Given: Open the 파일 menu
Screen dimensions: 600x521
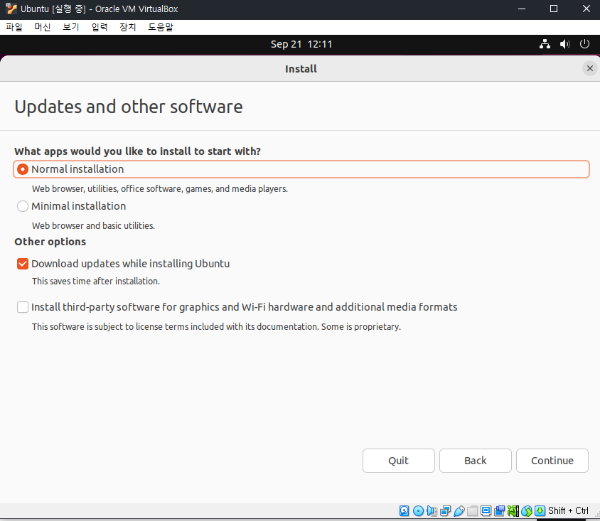Looking at the screenshot, I should 14,27.
